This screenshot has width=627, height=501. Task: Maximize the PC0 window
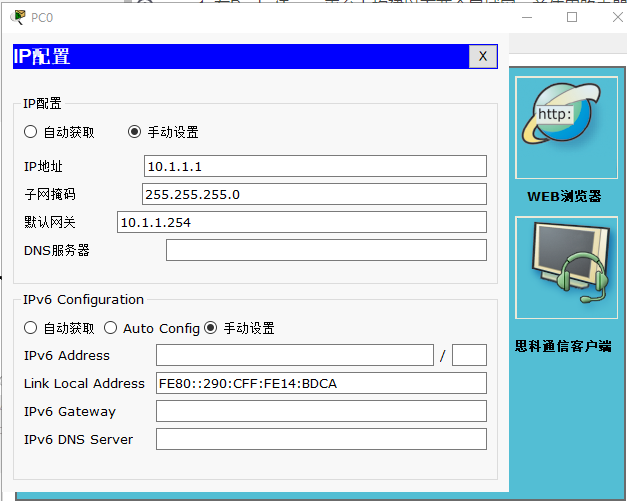(572, 17)
